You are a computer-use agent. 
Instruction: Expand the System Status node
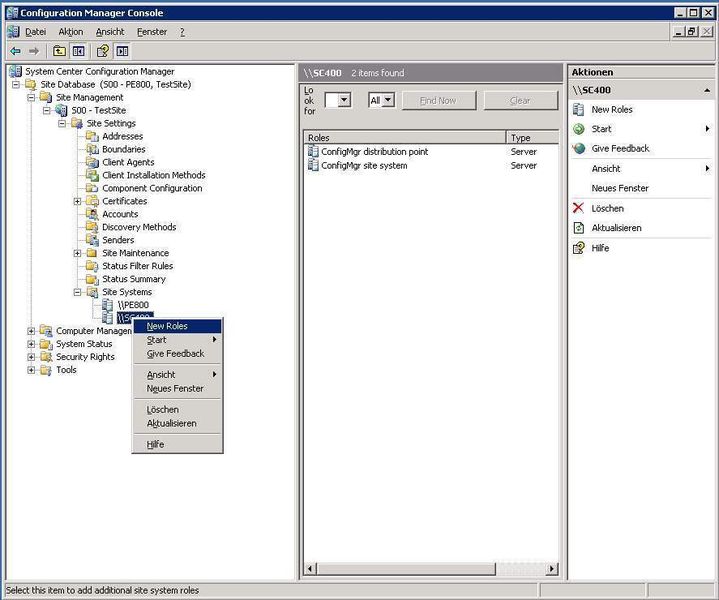tap(31, 344)
